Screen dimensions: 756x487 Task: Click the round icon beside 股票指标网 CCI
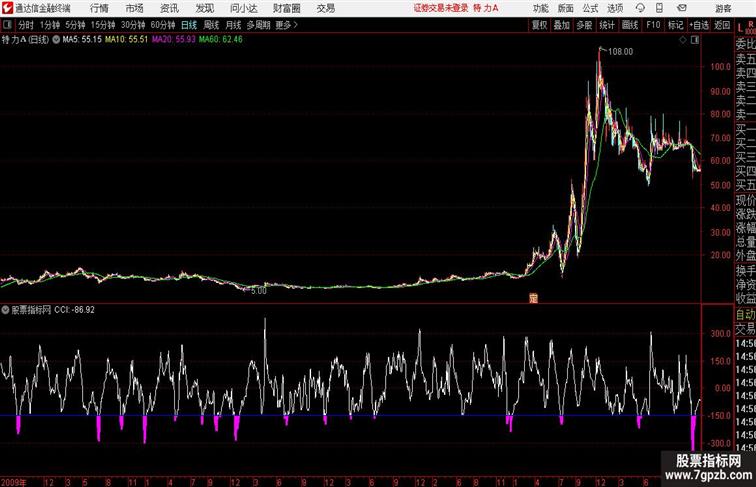(5, 310)
